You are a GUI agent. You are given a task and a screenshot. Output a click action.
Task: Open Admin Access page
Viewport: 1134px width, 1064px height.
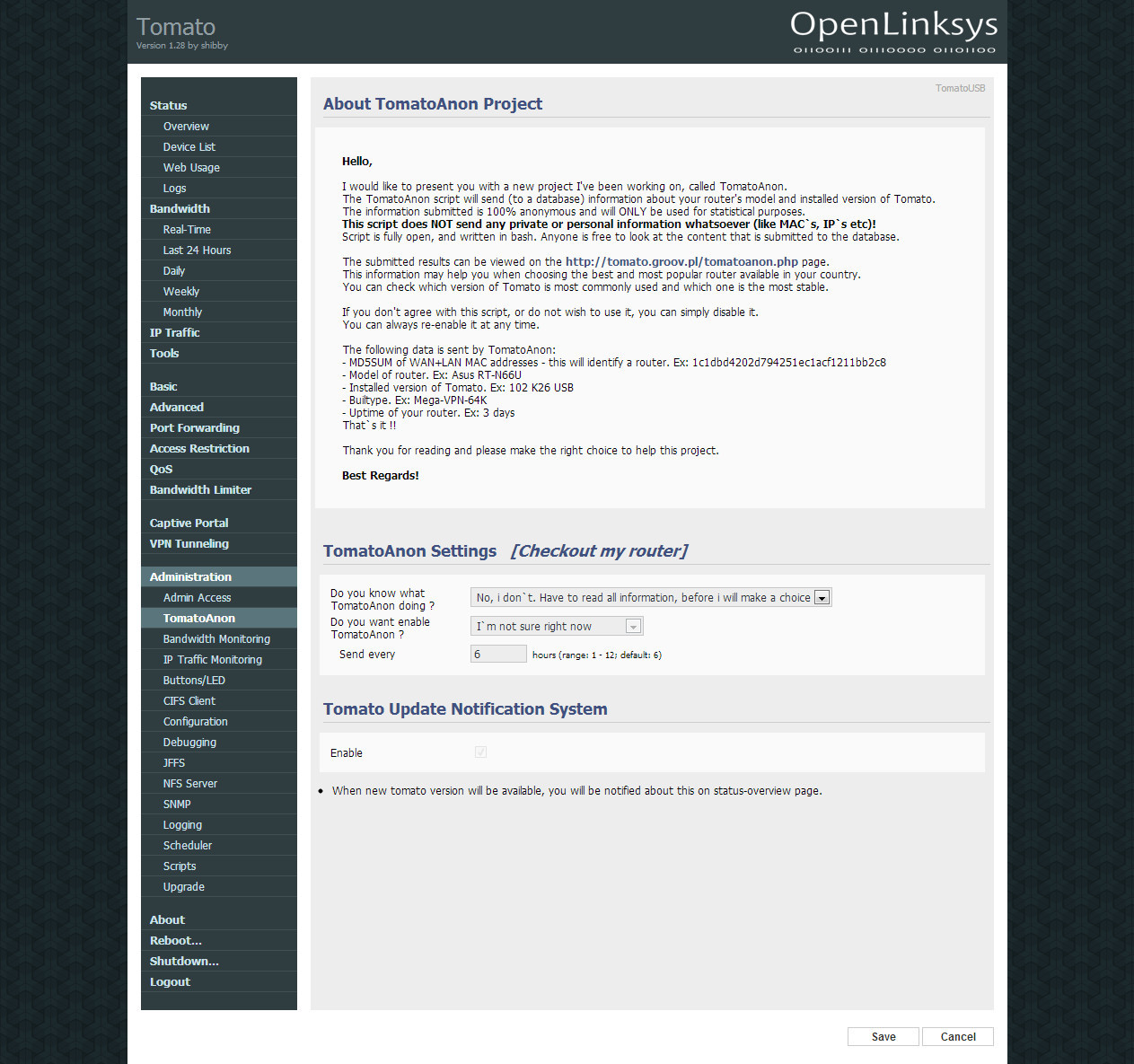coord(218,598)
